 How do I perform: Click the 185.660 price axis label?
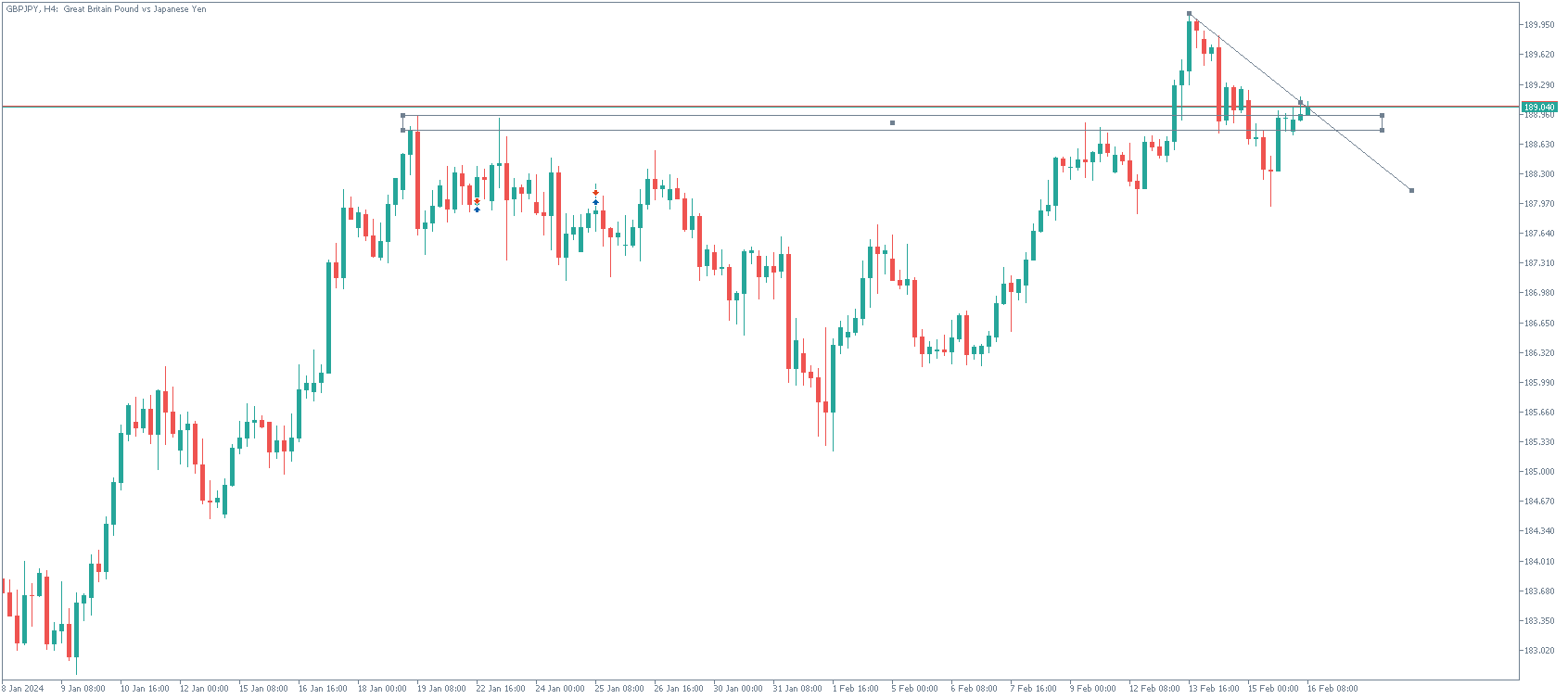(x=1539, y=413)
